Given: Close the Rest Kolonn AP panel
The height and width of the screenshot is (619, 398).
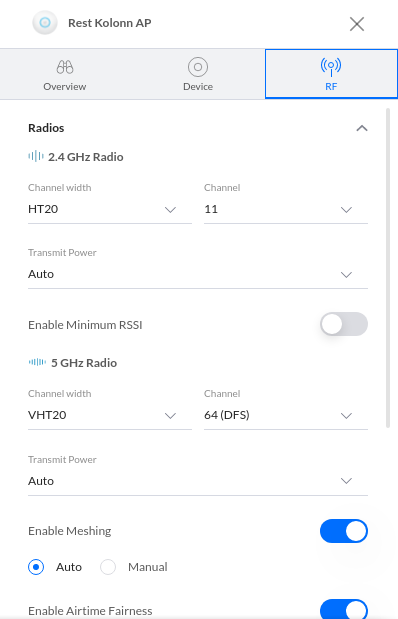Looking at the screenshot, I should pyautogui.click(x=357, y=24).
